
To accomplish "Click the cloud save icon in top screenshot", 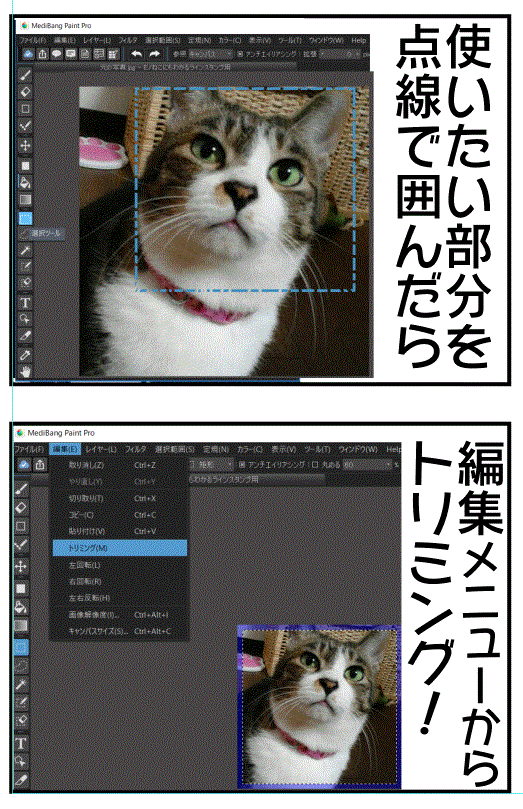I will (28, 54).
